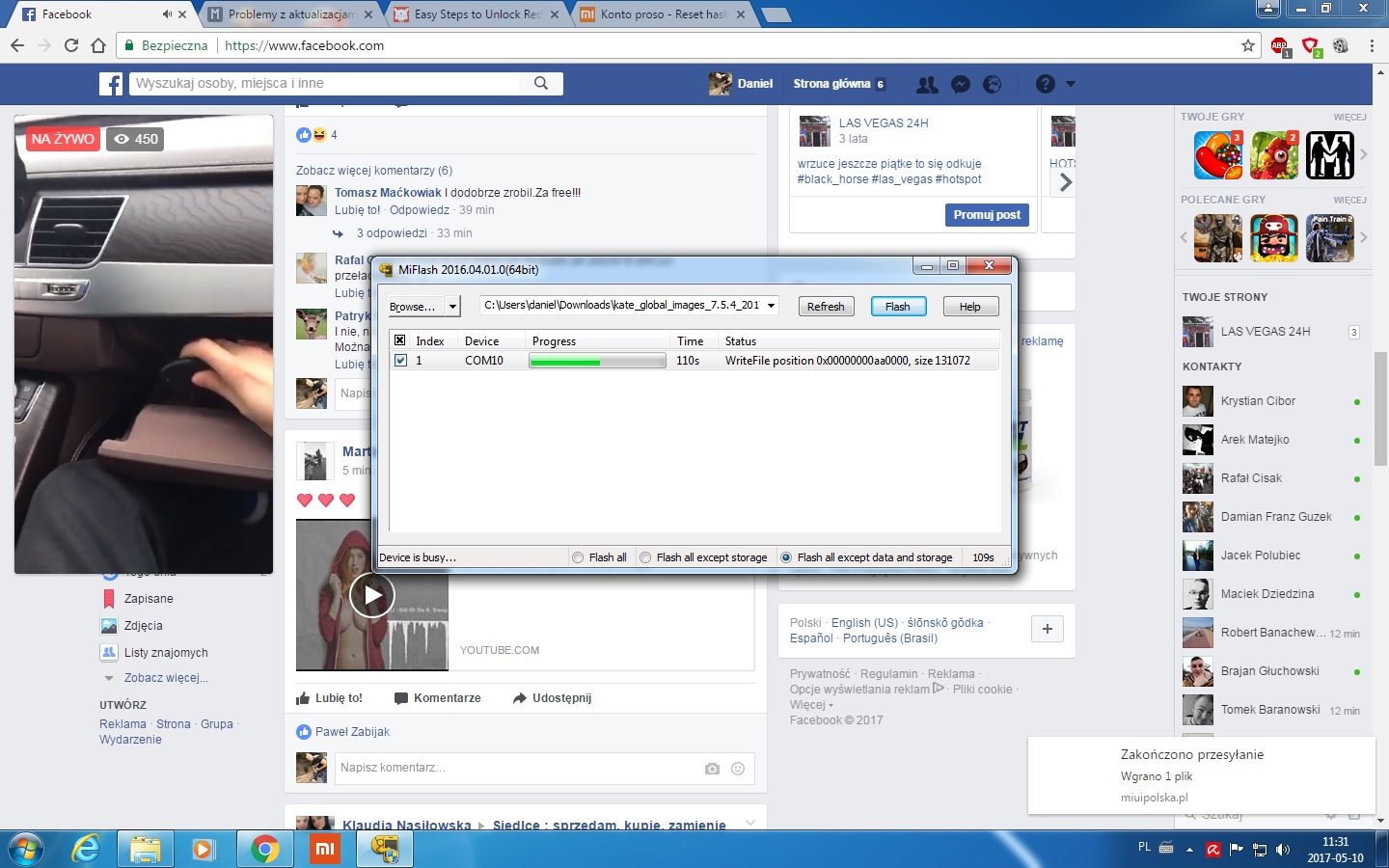Screen dimensions: 1389x868
Task: Open the Mi app in the taskbar
Action: (x=325, y=849)
